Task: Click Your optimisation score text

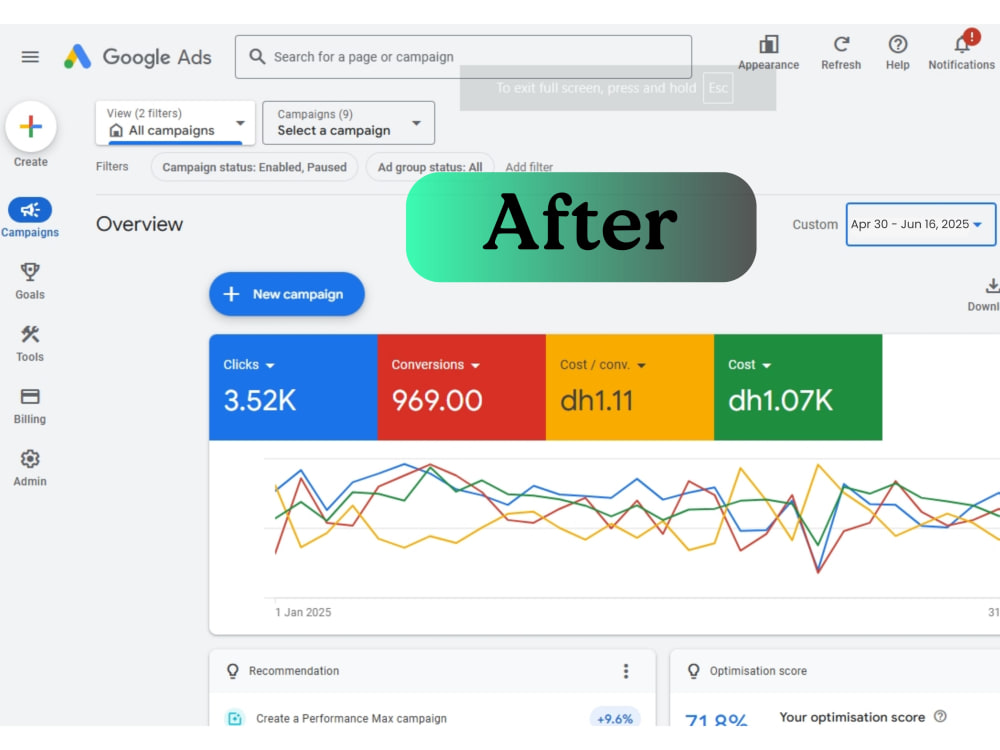Action: (852, 717)
